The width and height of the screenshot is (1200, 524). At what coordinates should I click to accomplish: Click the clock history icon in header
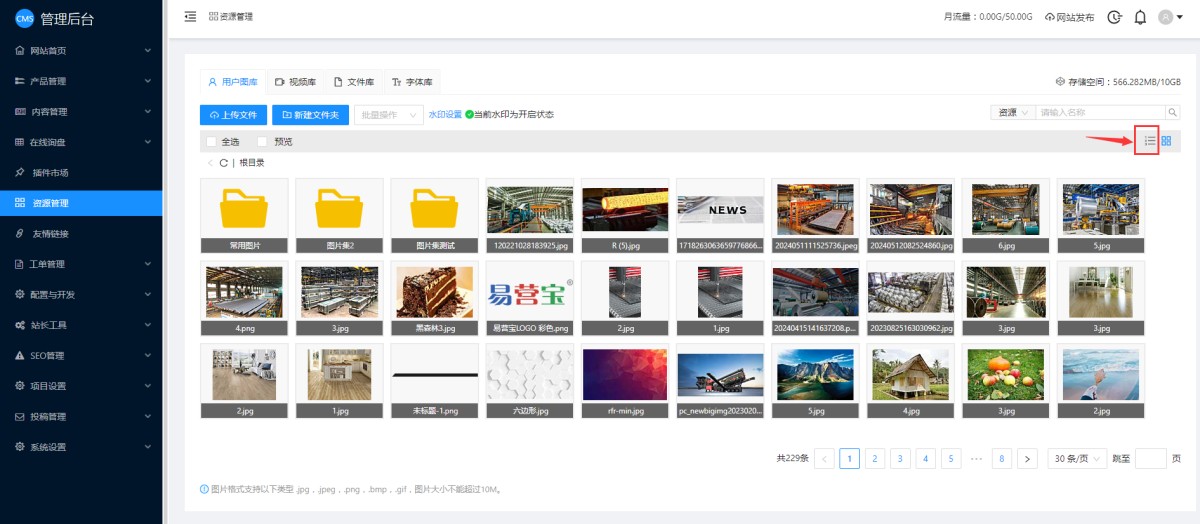[x=1114, y=17]
